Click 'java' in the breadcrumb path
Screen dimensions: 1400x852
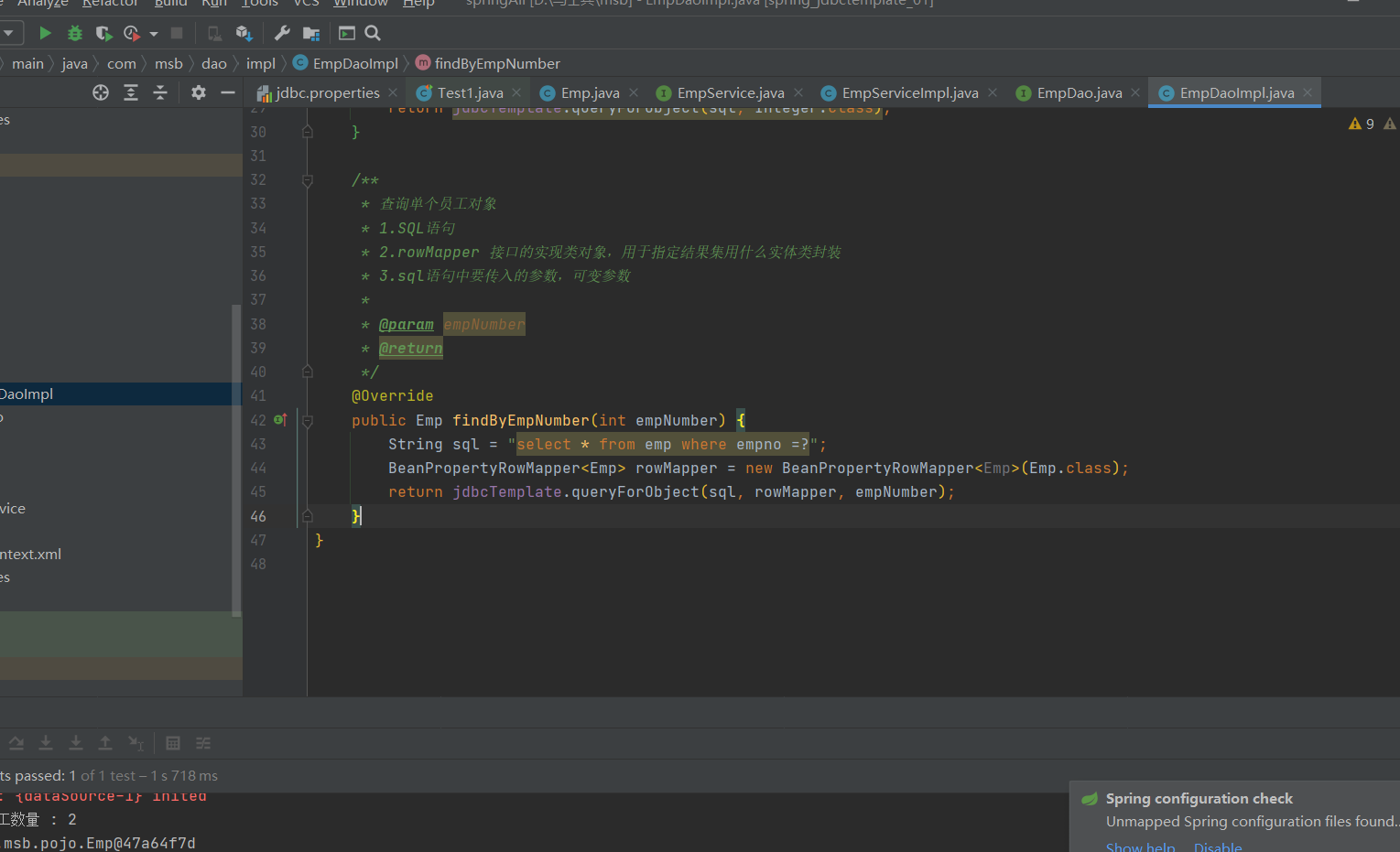(74, 63)
